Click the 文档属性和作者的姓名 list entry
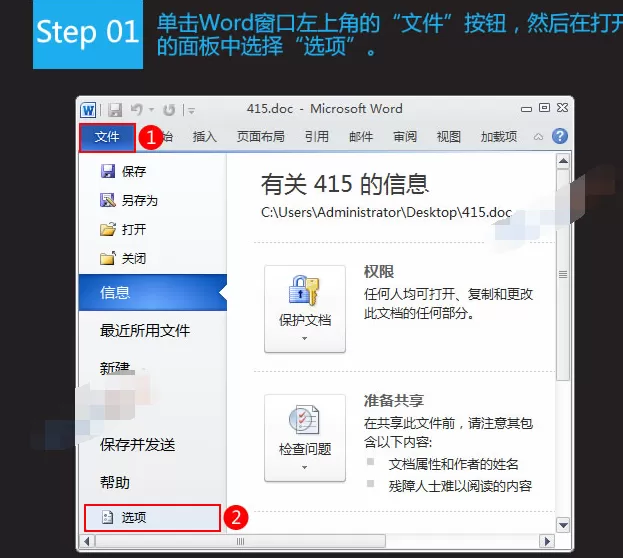Screen dimensions: 623x558 coord(454,464)
